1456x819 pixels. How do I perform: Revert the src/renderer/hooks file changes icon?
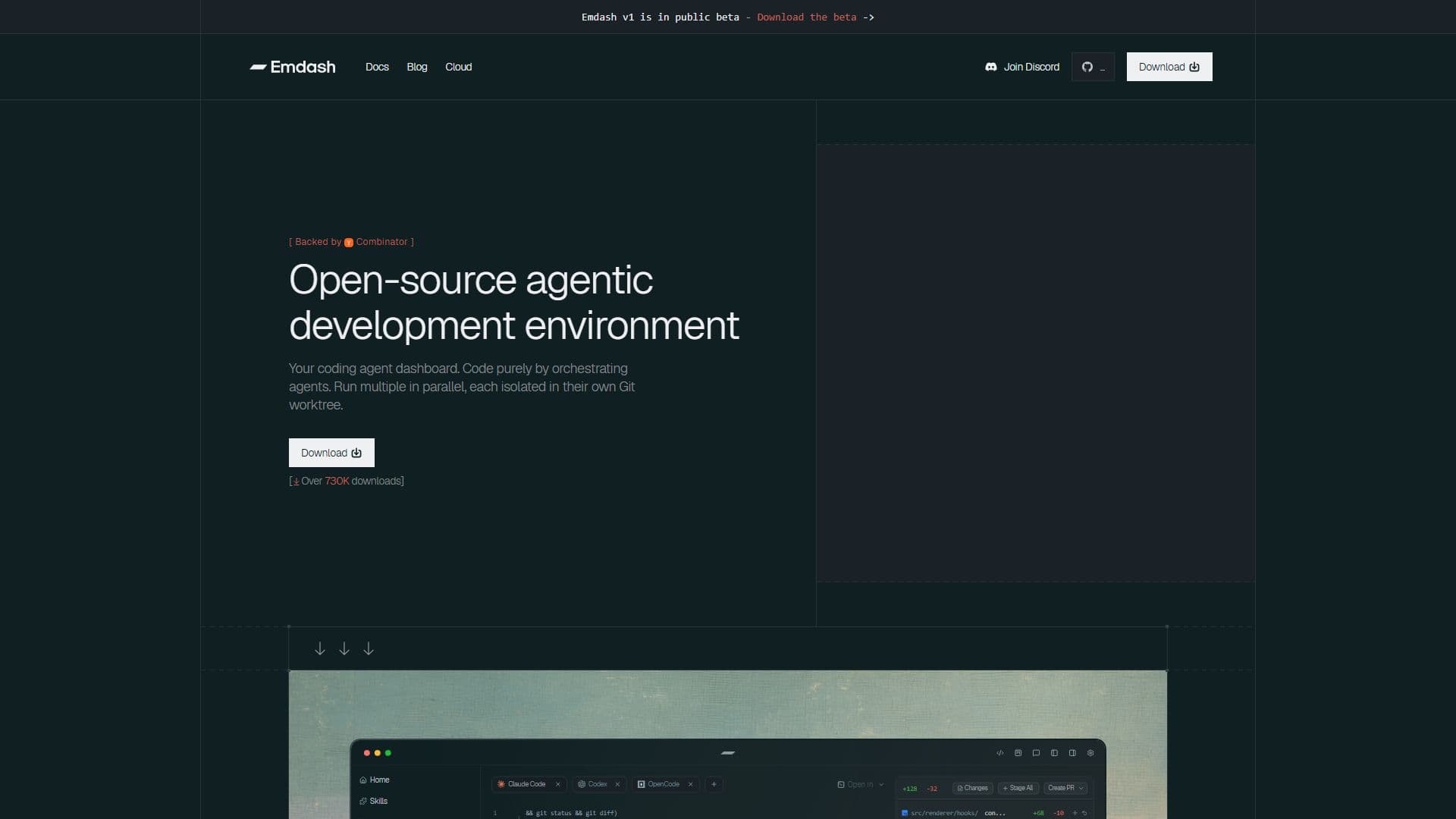point(1084,813)
